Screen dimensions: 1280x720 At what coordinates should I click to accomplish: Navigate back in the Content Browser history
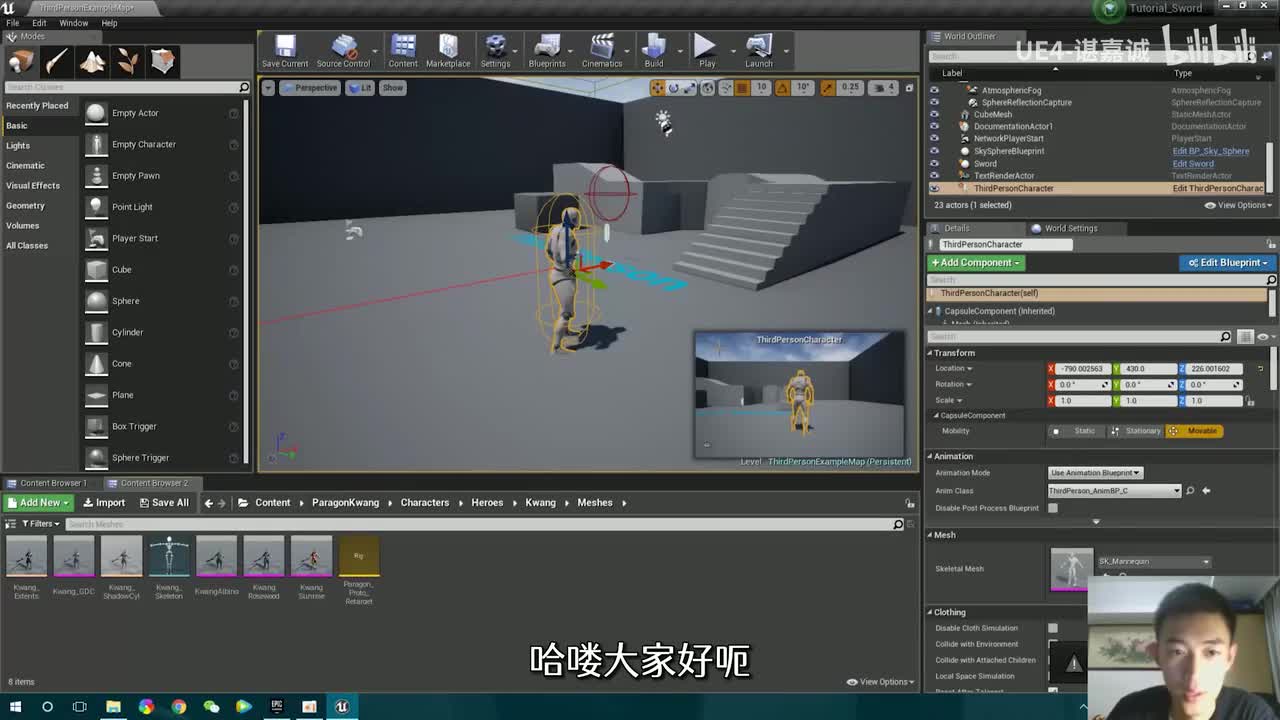pos(208,503)
